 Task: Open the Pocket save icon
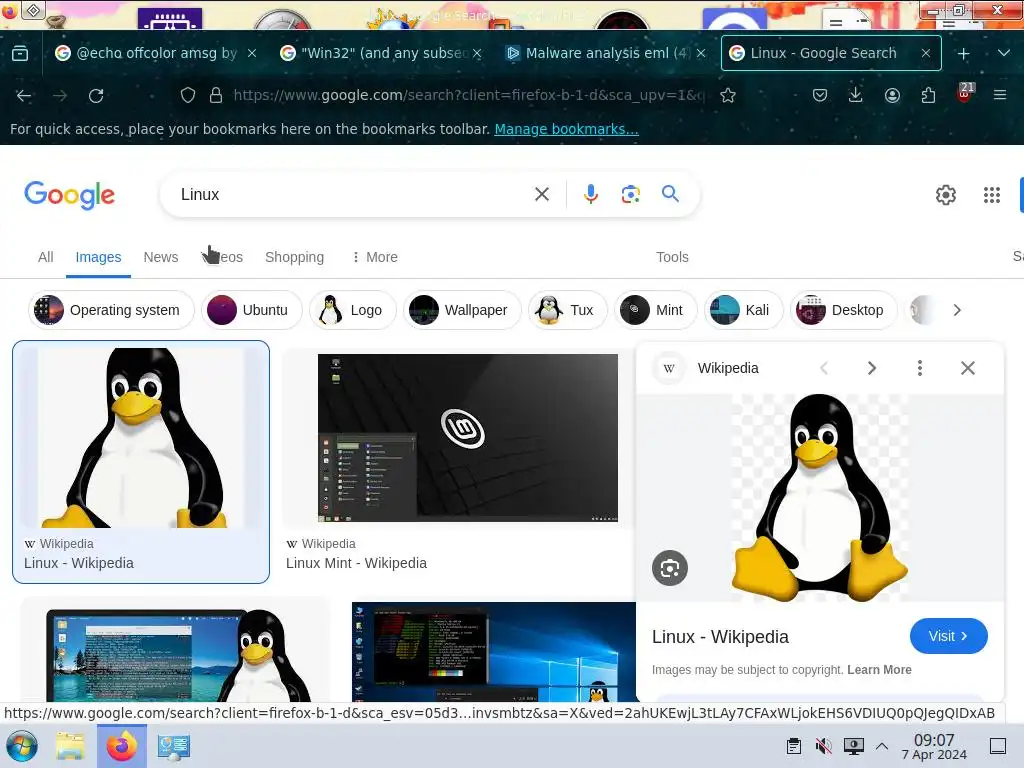click(x=820, y=95)
